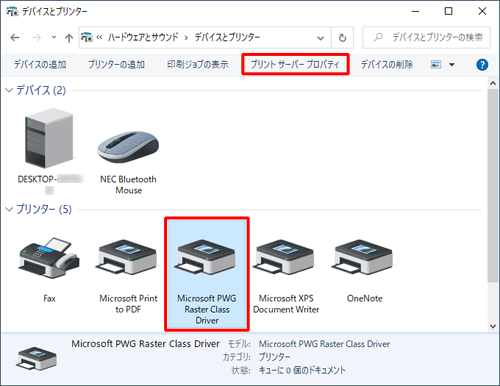
Task: Click model value in details pane
Action: (x=324, y=344)
